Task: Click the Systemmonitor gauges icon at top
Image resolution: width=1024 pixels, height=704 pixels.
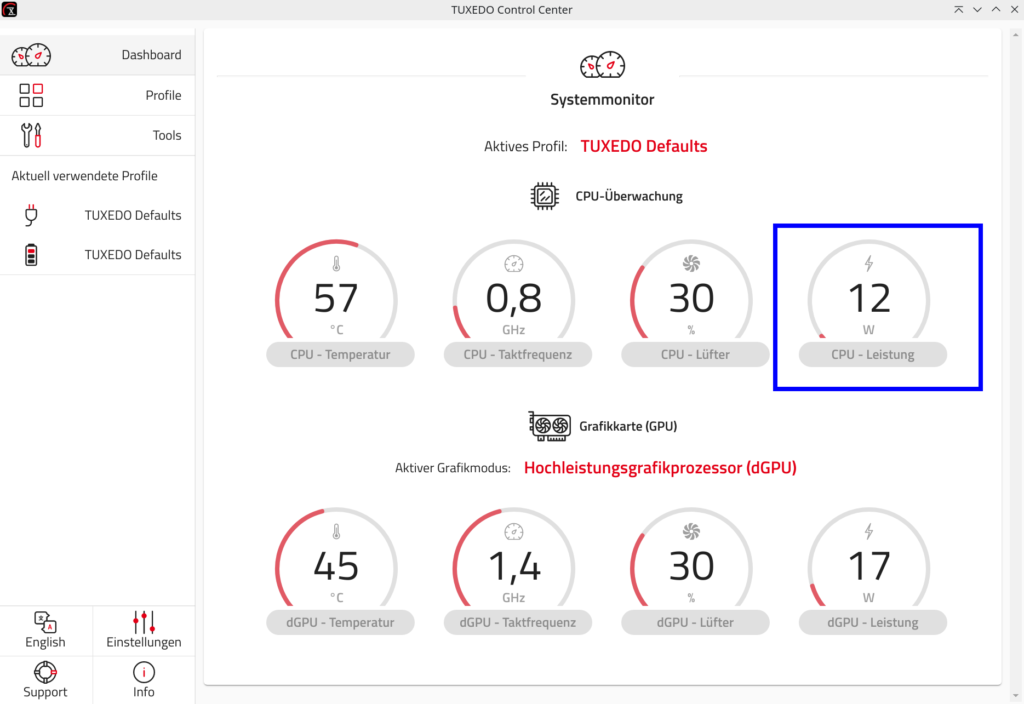Action: [602, 66]
